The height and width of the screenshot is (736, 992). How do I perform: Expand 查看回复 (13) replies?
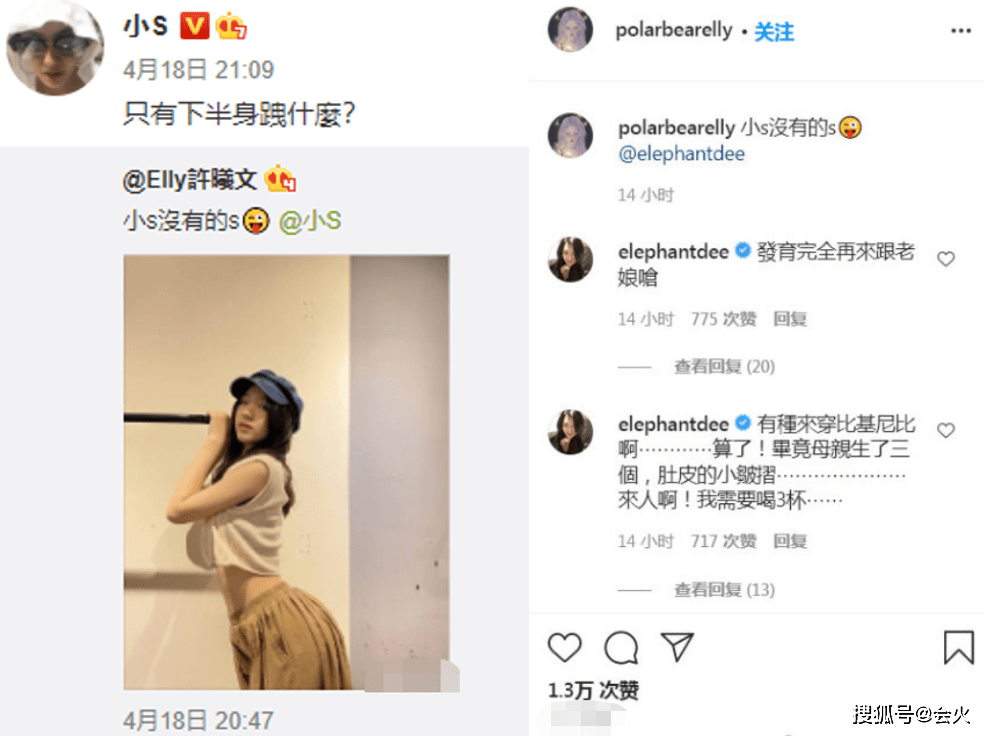click(x=724, y=590)
